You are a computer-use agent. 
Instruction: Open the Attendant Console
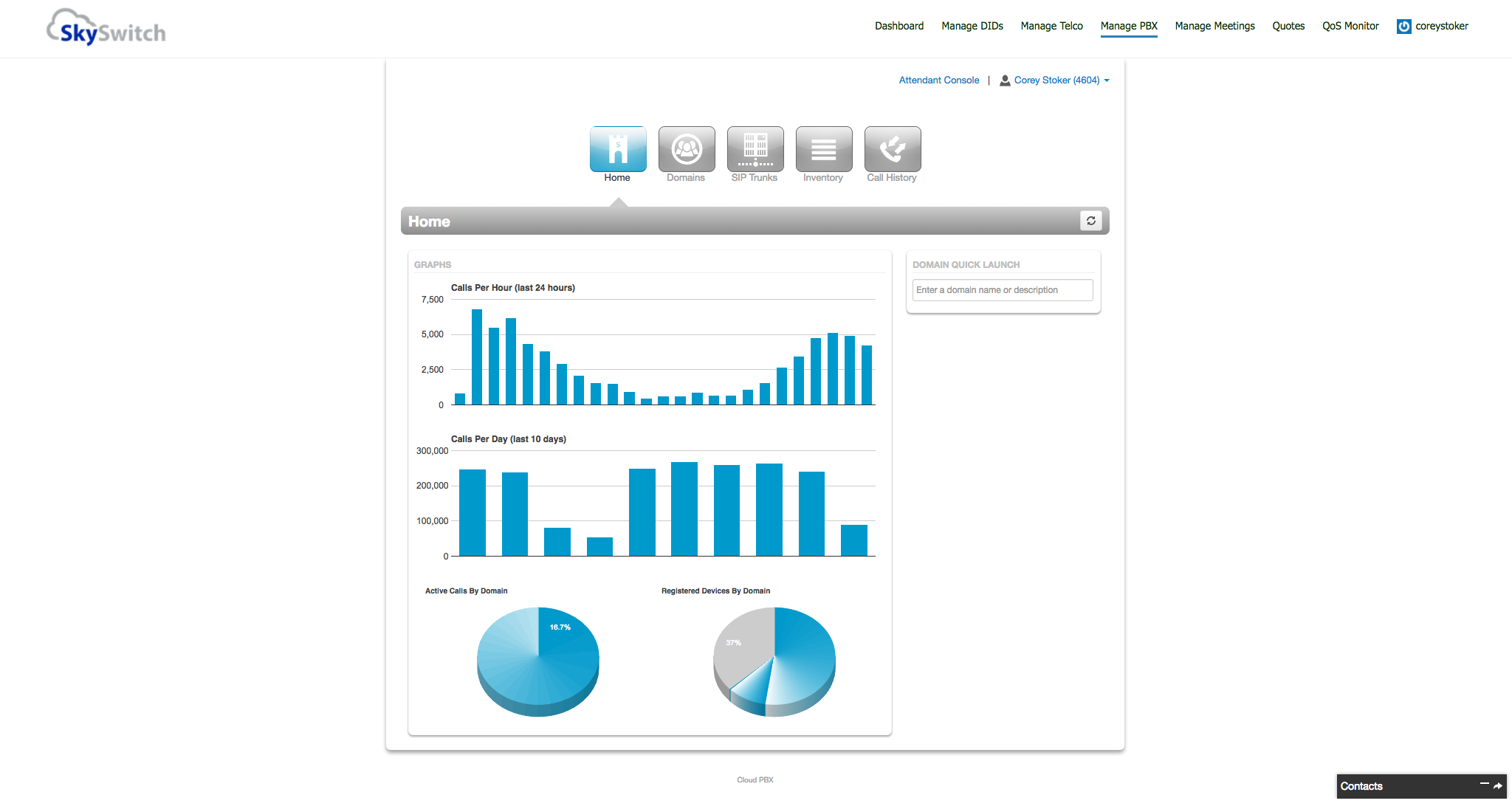click(x=938, y=80)
